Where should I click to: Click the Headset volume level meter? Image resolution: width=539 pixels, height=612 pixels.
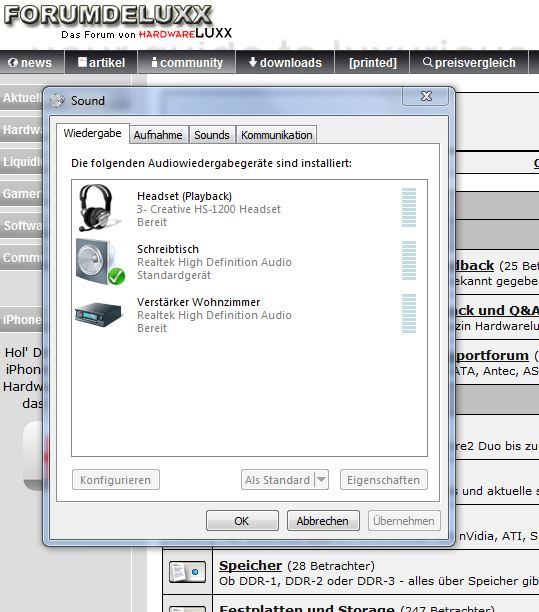tap(409, 208)
